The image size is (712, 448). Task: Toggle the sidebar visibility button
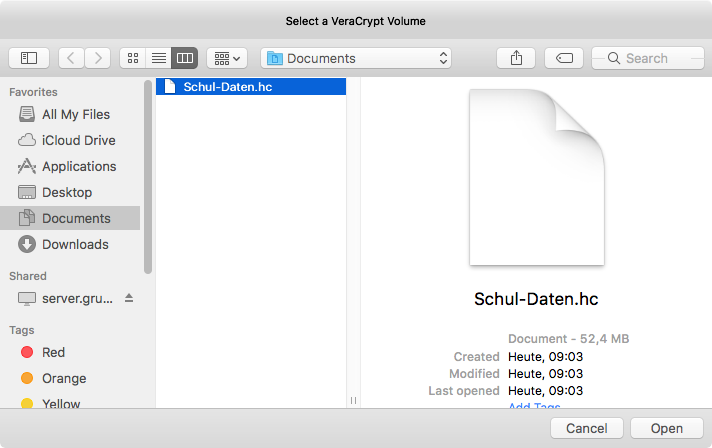click(x=29, y=58)
